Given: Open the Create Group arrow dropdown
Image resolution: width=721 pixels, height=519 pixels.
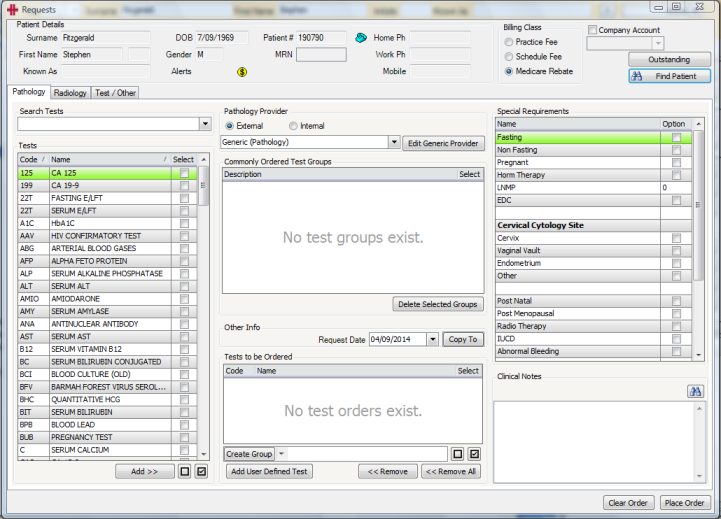Looking at the screenshot, I should click(x=281, y=454).
